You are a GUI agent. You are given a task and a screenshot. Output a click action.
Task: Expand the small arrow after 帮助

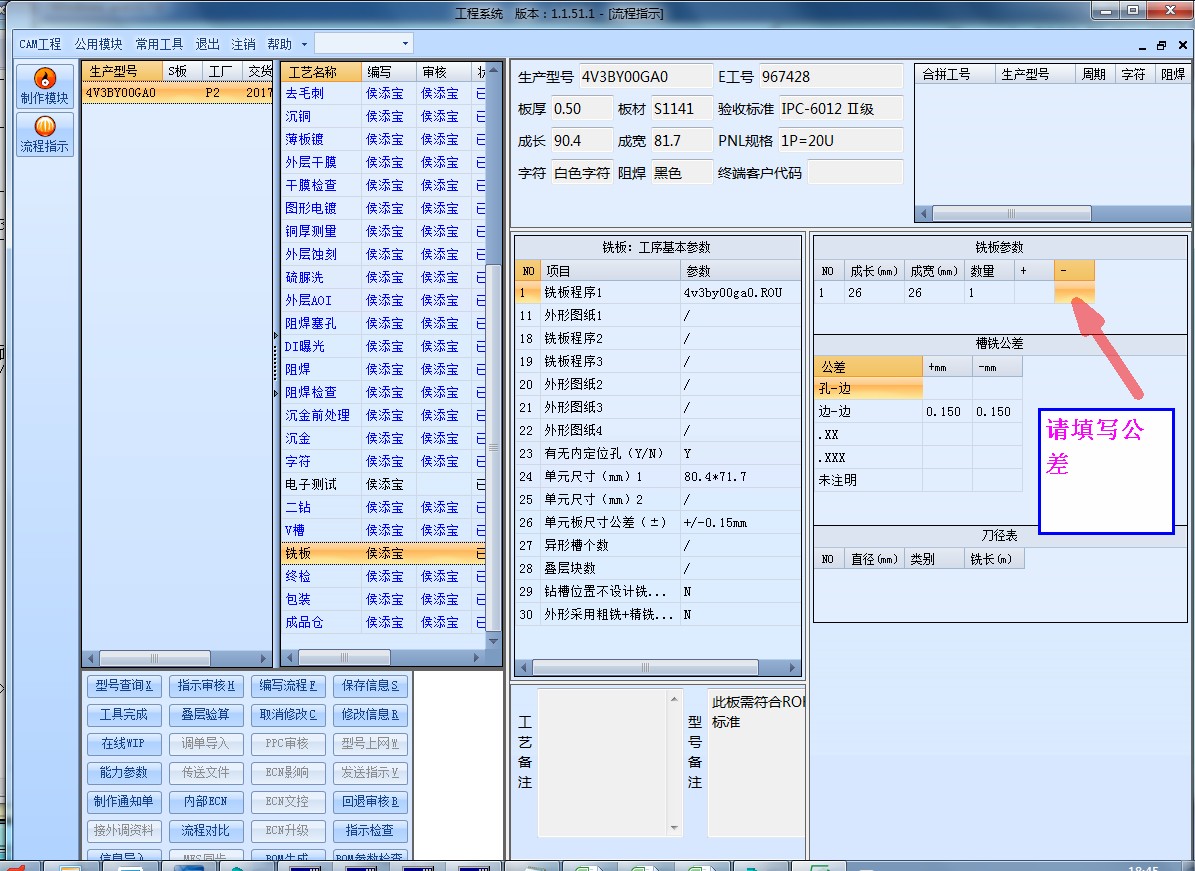coord(304,44)
